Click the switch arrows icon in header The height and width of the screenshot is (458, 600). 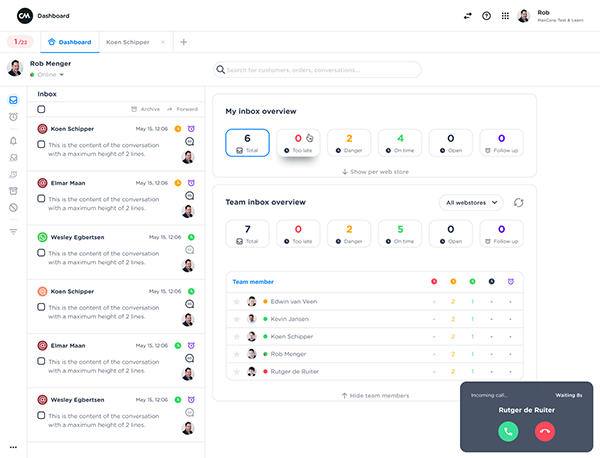coord(467,16)
